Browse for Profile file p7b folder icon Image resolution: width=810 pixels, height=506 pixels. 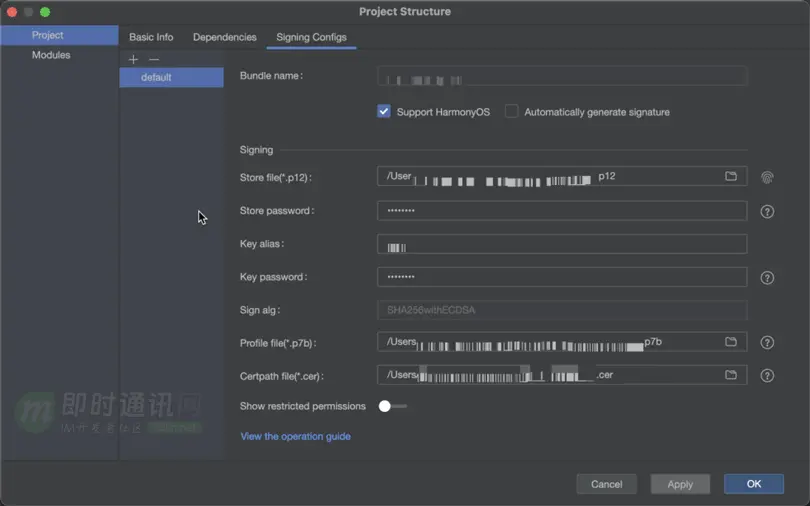[x=731, y=342]
